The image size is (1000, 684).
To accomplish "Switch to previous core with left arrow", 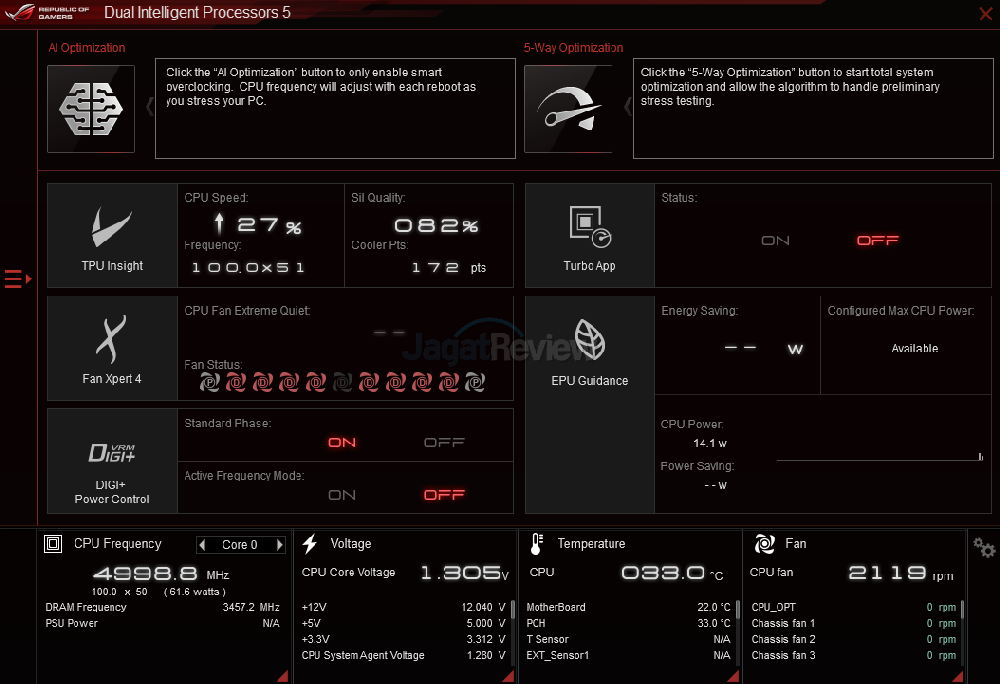I will pyautogui.click(x=203, y=545).
